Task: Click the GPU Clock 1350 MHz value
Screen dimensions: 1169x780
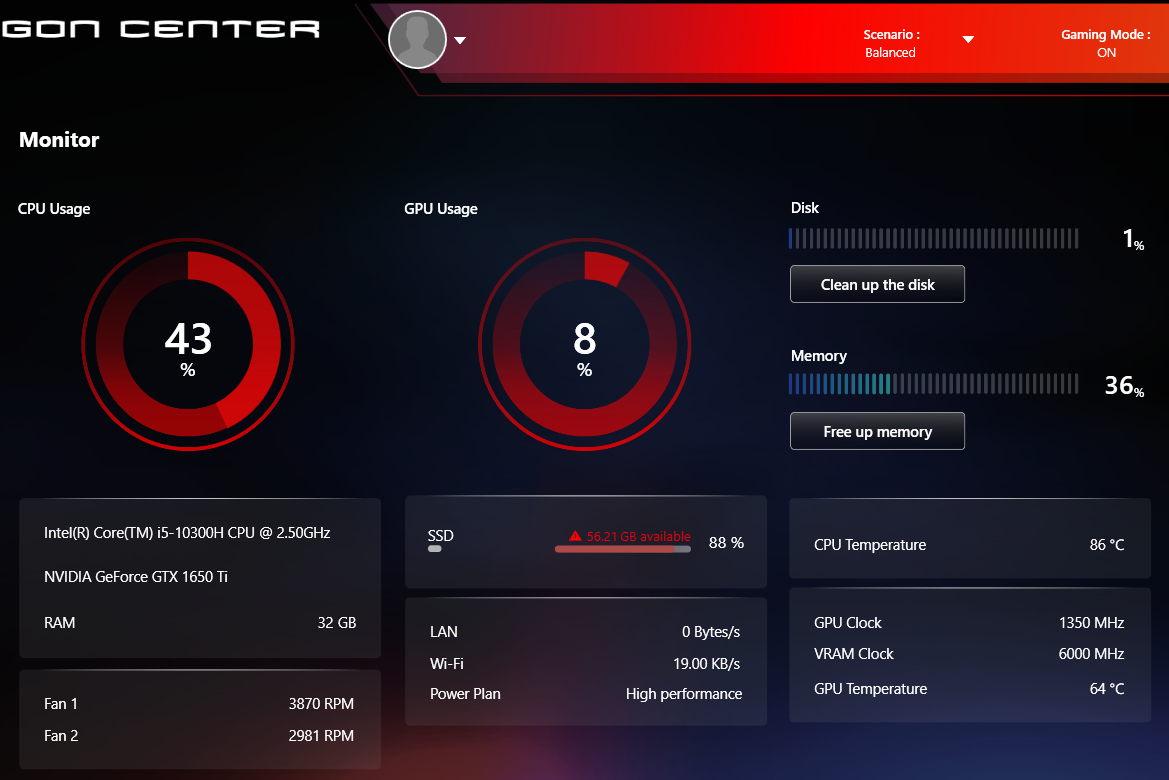Action: [x=1091, y=623]
